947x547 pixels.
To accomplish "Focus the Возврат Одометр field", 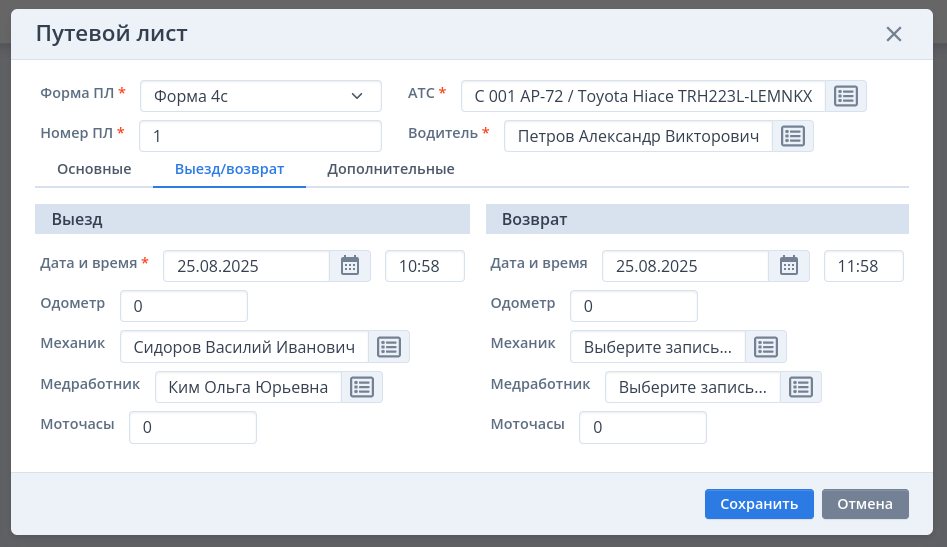I will (634, 306).
